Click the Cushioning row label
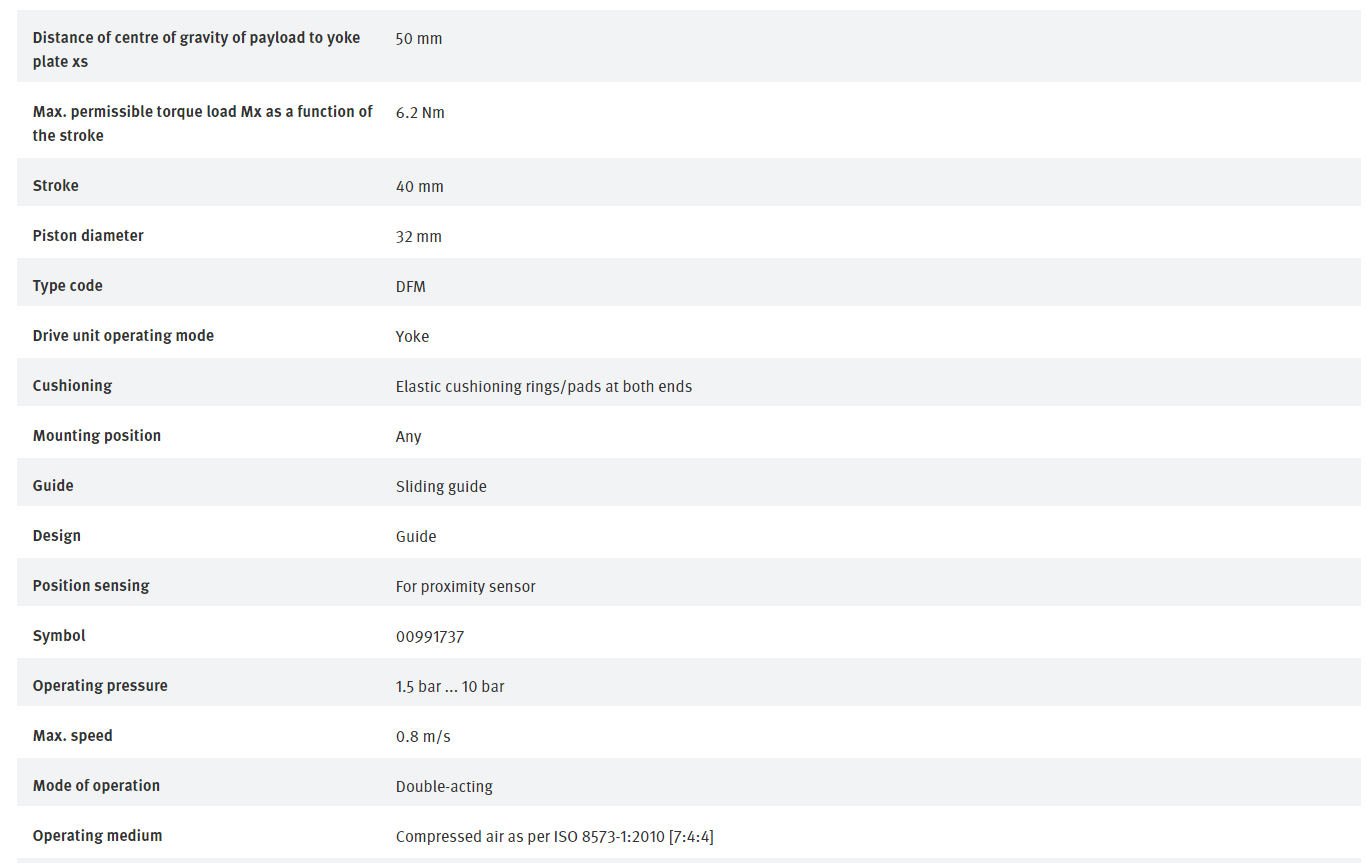 point(72,386)
